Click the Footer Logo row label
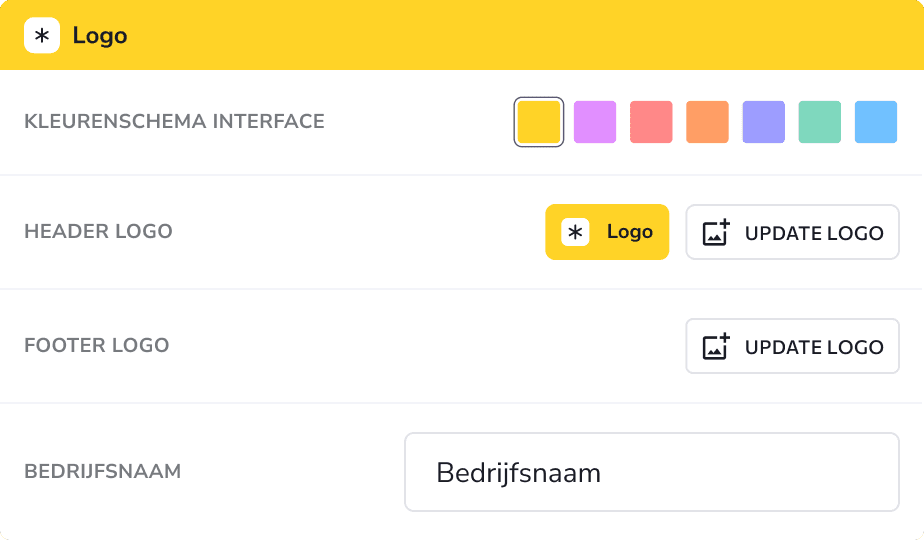The height and width of the screenshot is (540, 924). tap(97, 345)
